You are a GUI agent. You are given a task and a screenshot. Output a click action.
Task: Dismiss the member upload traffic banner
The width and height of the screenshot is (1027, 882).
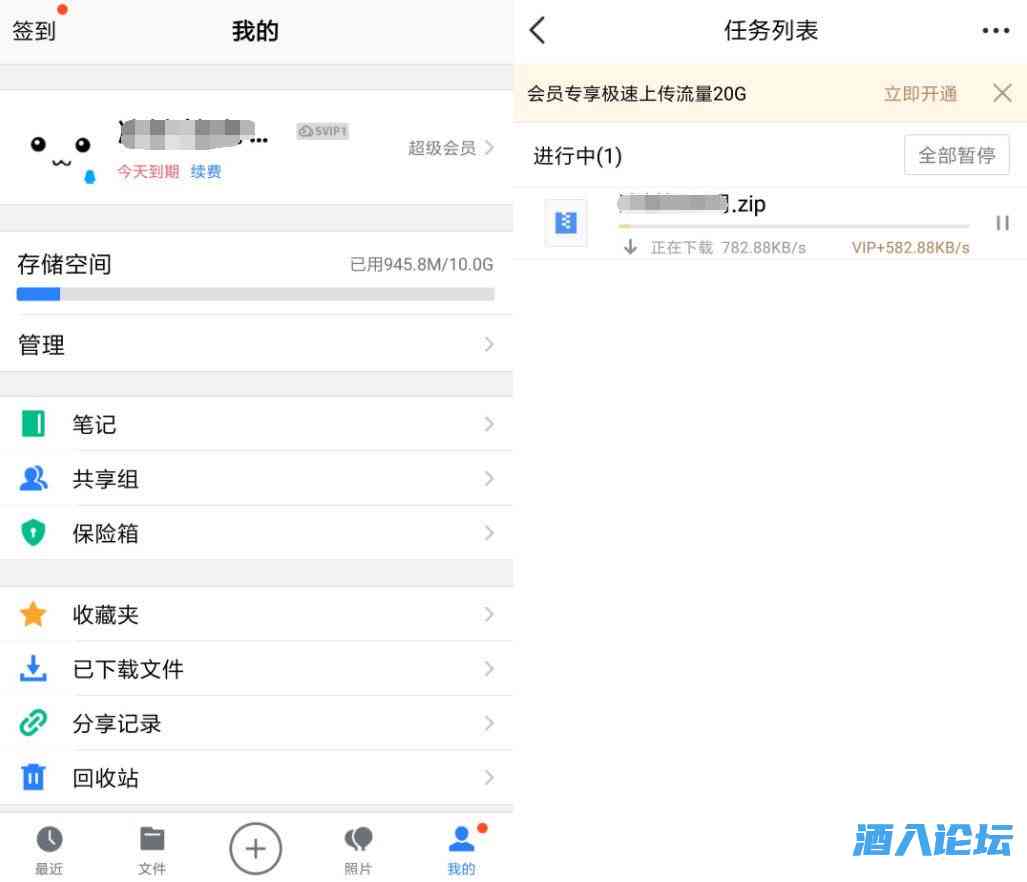click(x=1002, y=93)
